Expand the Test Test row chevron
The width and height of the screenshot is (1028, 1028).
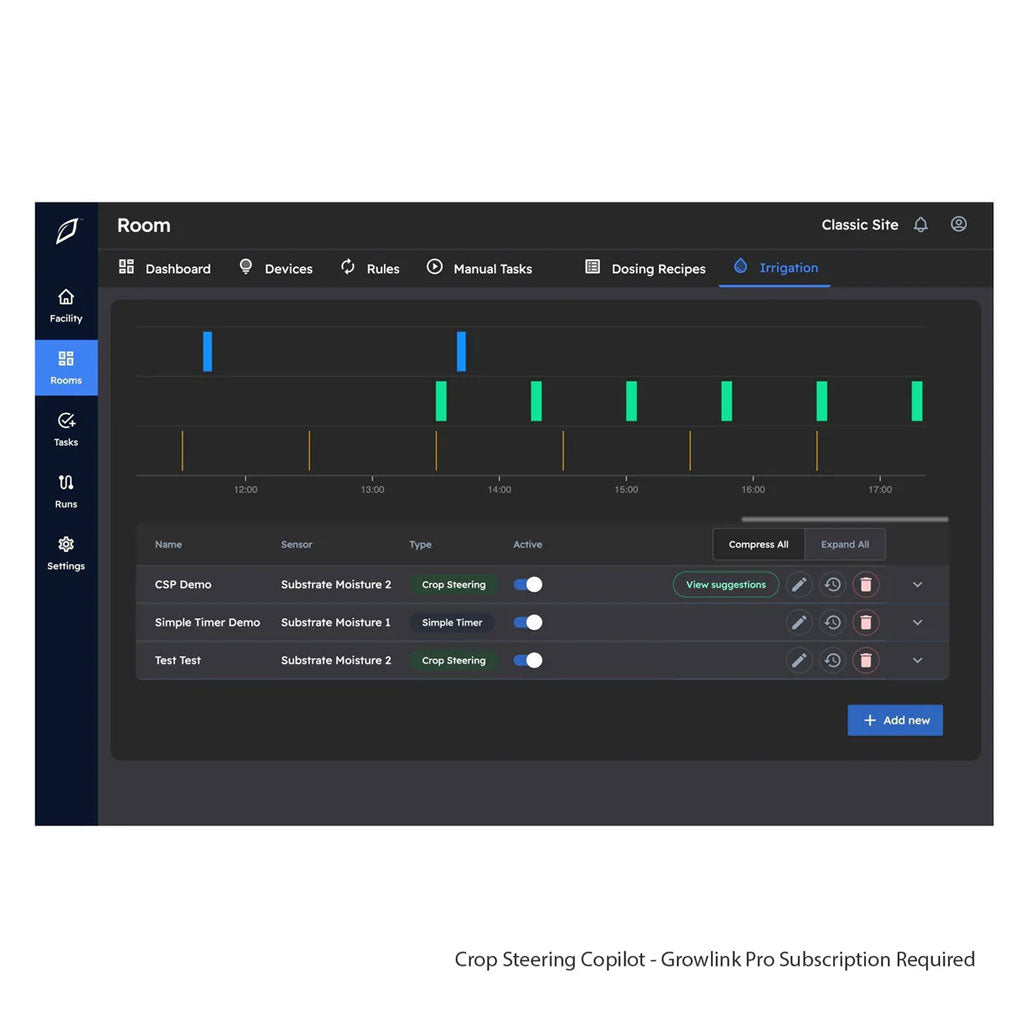tap(917, 661)
